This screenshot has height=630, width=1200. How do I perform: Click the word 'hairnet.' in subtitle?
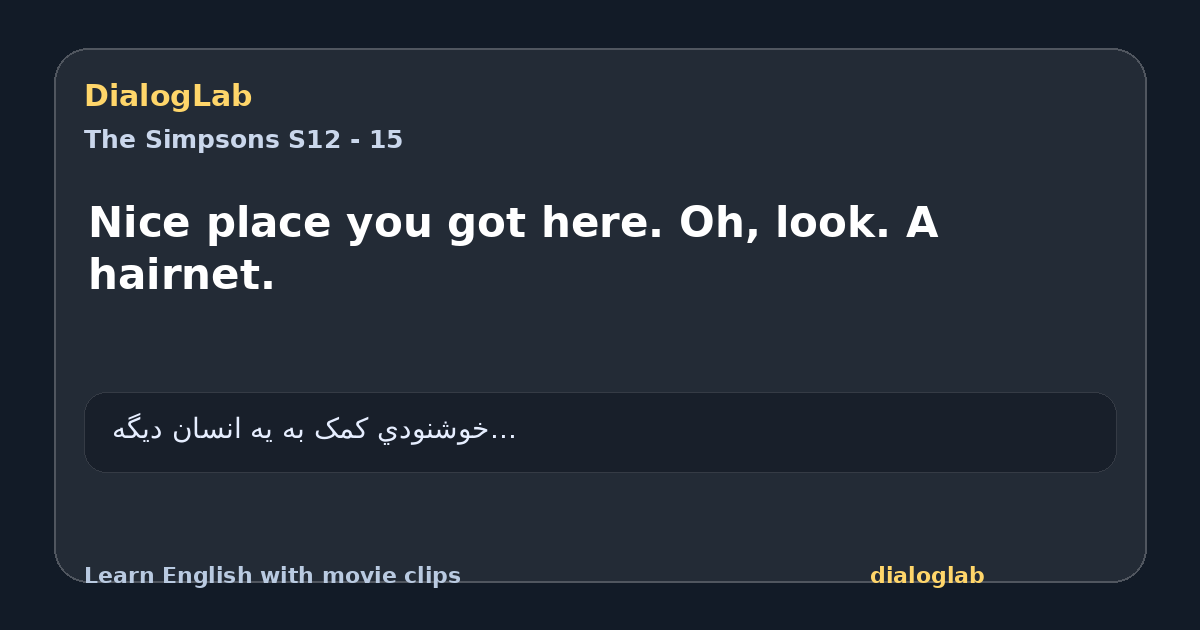click(181, 275)
